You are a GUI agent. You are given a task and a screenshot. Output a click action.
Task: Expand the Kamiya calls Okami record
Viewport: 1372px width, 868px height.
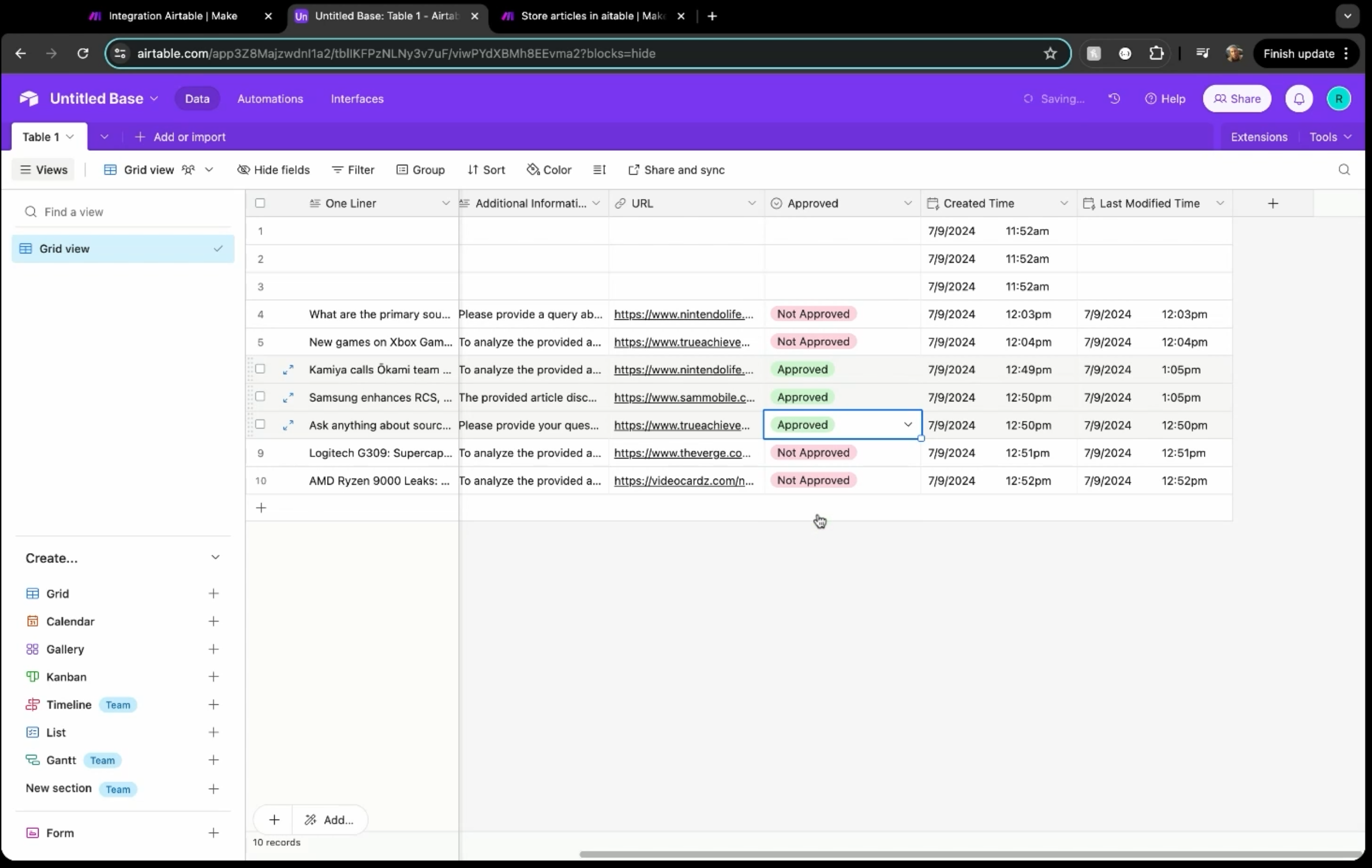(288, 370)
